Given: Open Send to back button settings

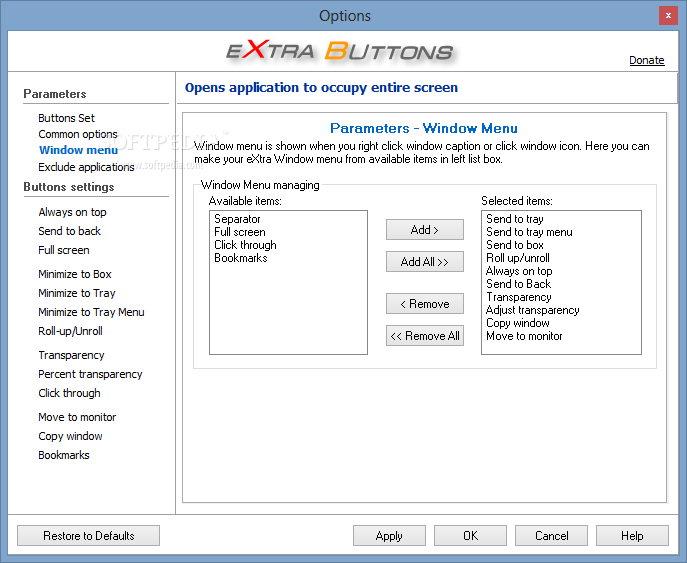Looking at the screenshot, I should [69, 231].
